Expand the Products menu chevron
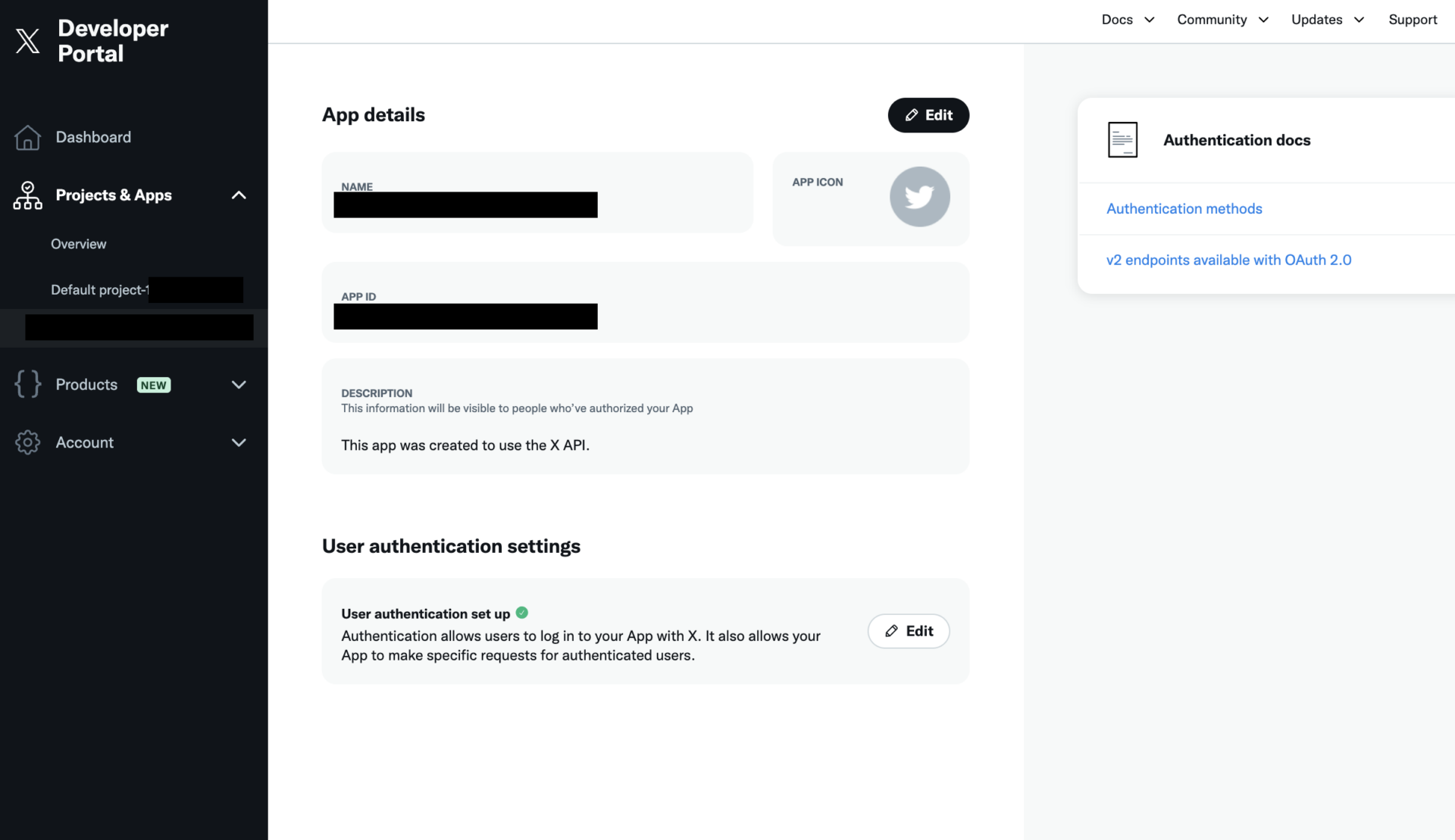 point(239,385)
